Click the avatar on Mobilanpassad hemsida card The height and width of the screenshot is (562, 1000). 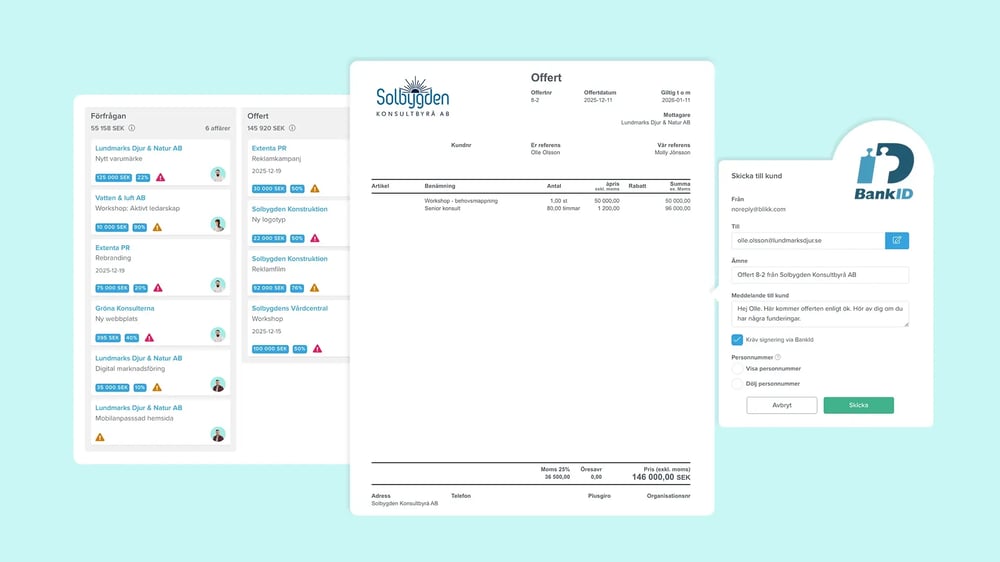pos(218,434)
